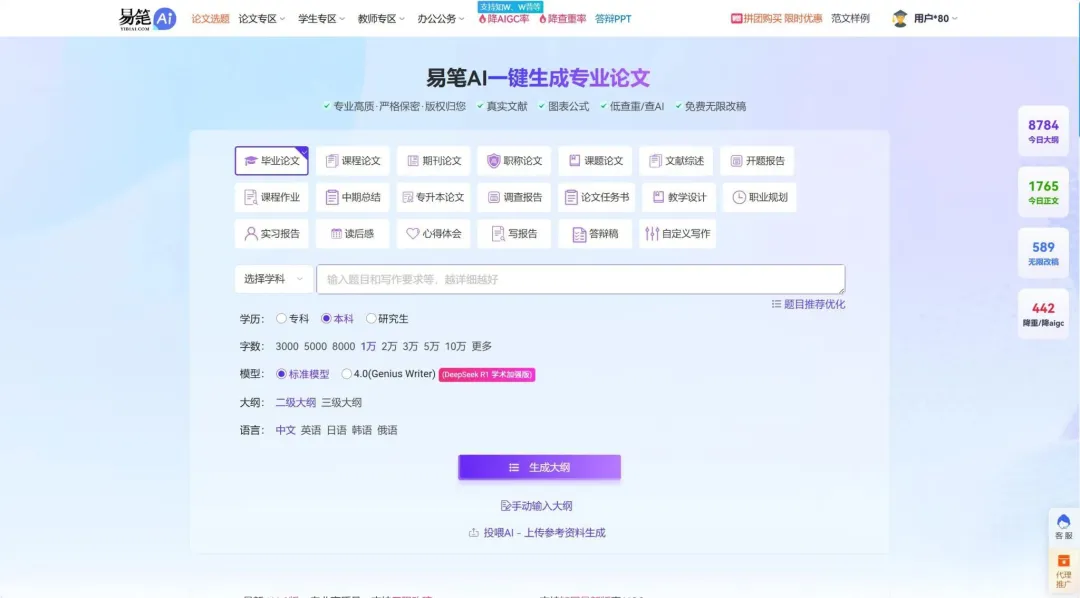Select the 专科 education radio button
The height and width of the screenshot is (598, 1080).
tap(281, 319)
